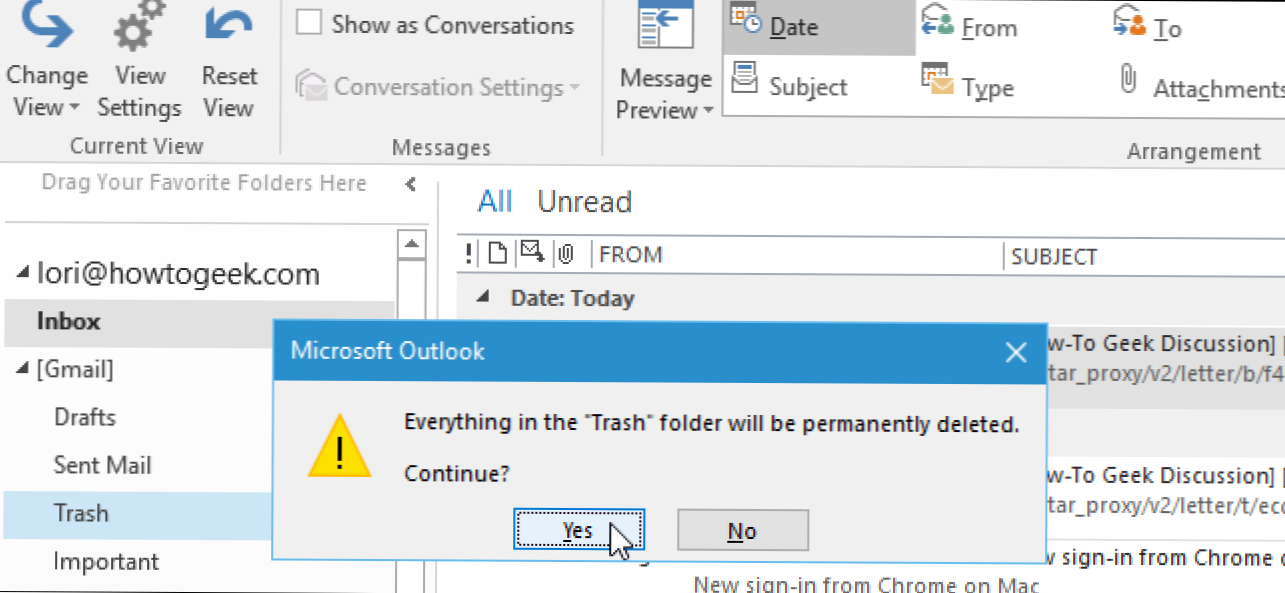This screenshot has height=593, width=1285.
Task: Open the Change View menu
Action: pyautogui.click(x=47, y=61)
